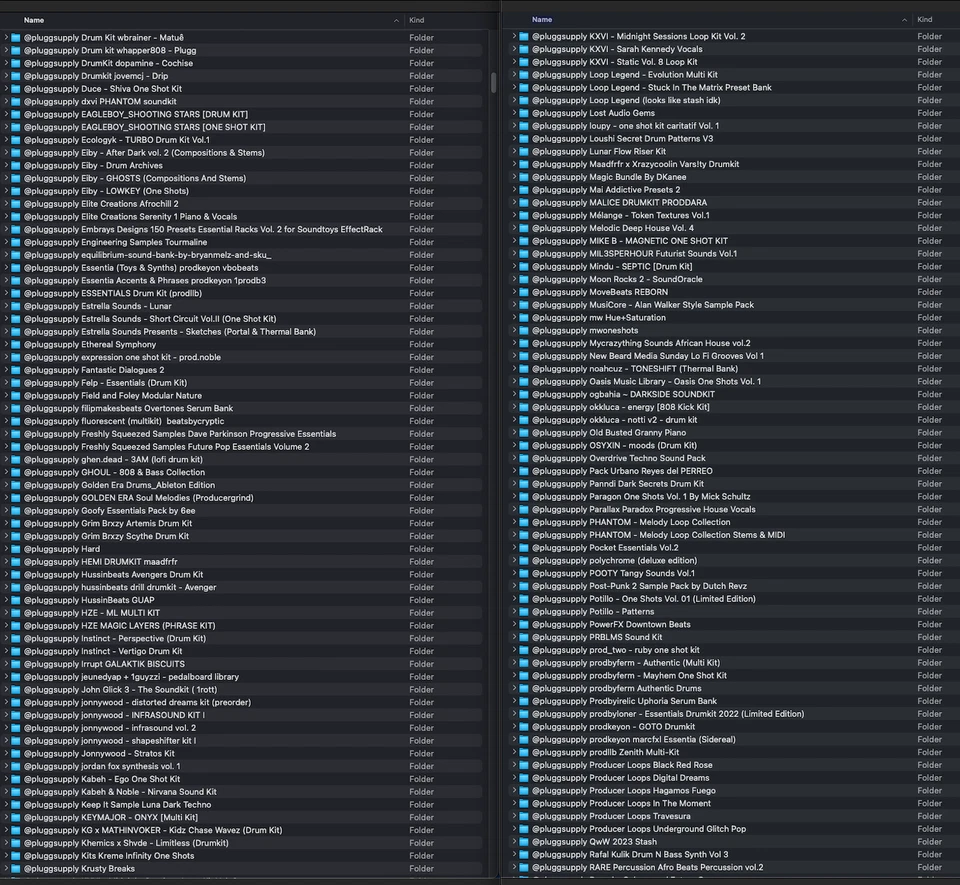Click folder icon of Ethereal Symphony
Screen dimensions: 960x885
(16, 345)
